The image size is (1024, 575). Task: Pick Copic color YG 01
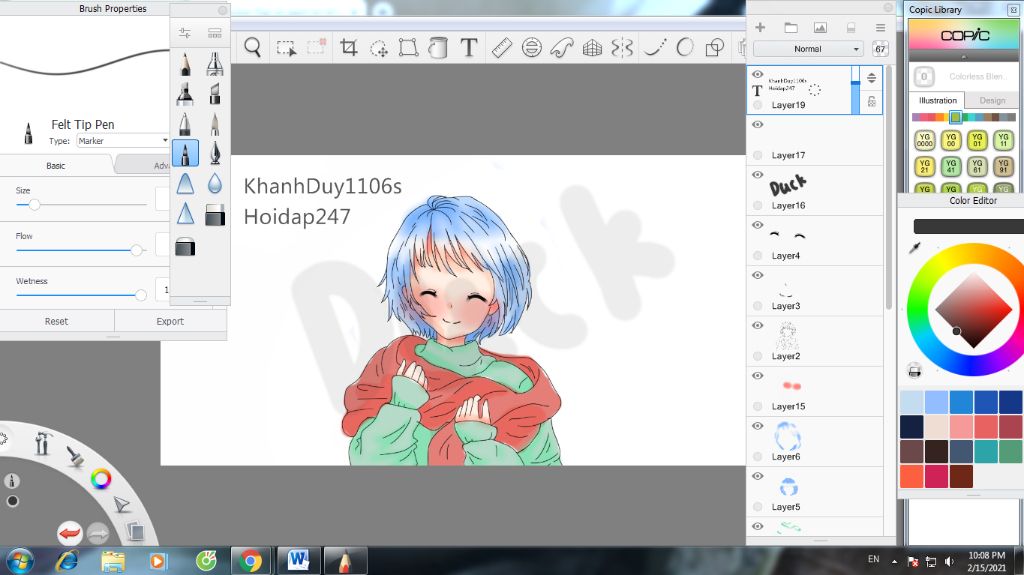[977, 140]
